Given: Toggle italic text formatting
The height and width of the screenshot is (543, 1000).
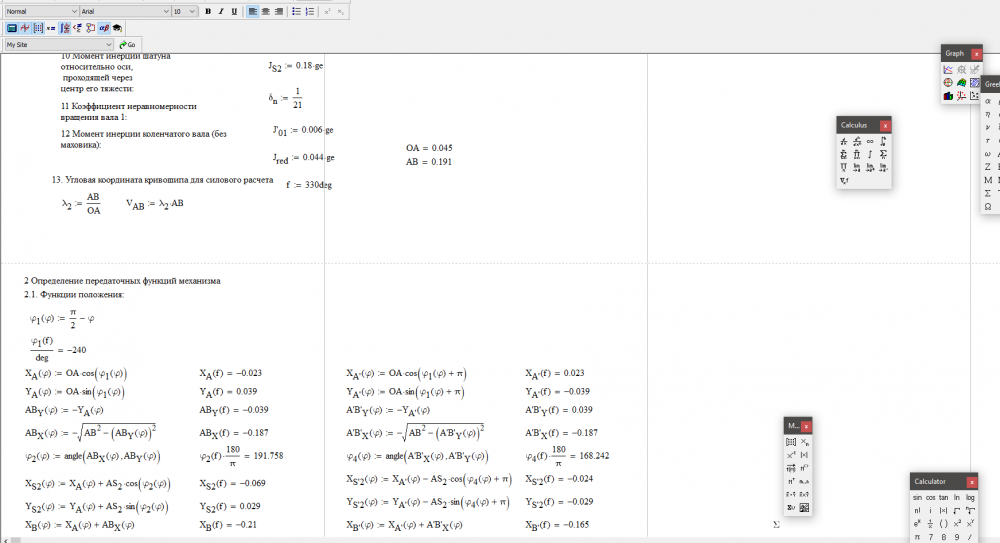Looking at the screenshot, I should [x=221, y=11].
